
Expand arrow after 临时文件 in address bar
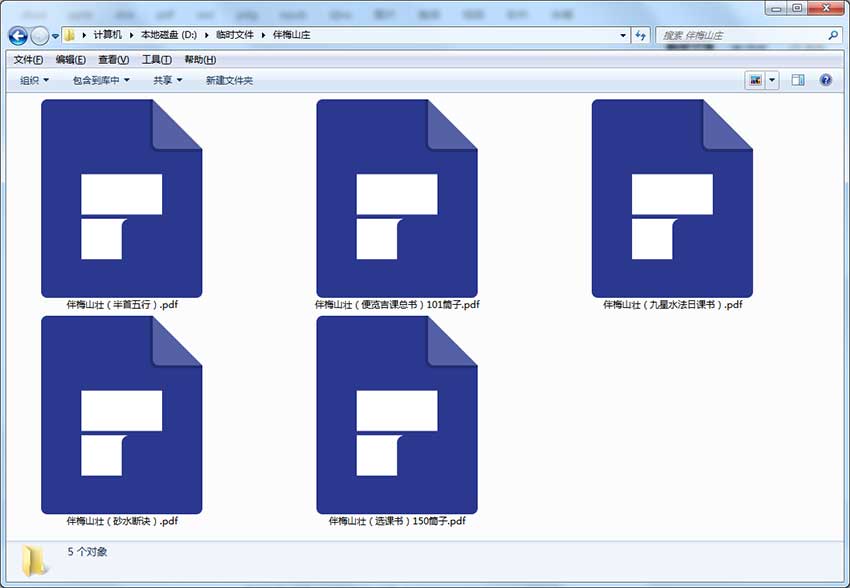click(263, 35)
